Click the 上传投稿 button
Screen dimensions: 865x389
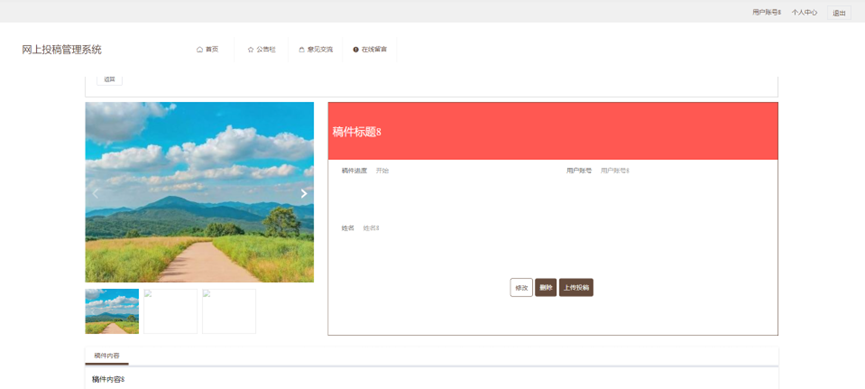pos(576,287)
